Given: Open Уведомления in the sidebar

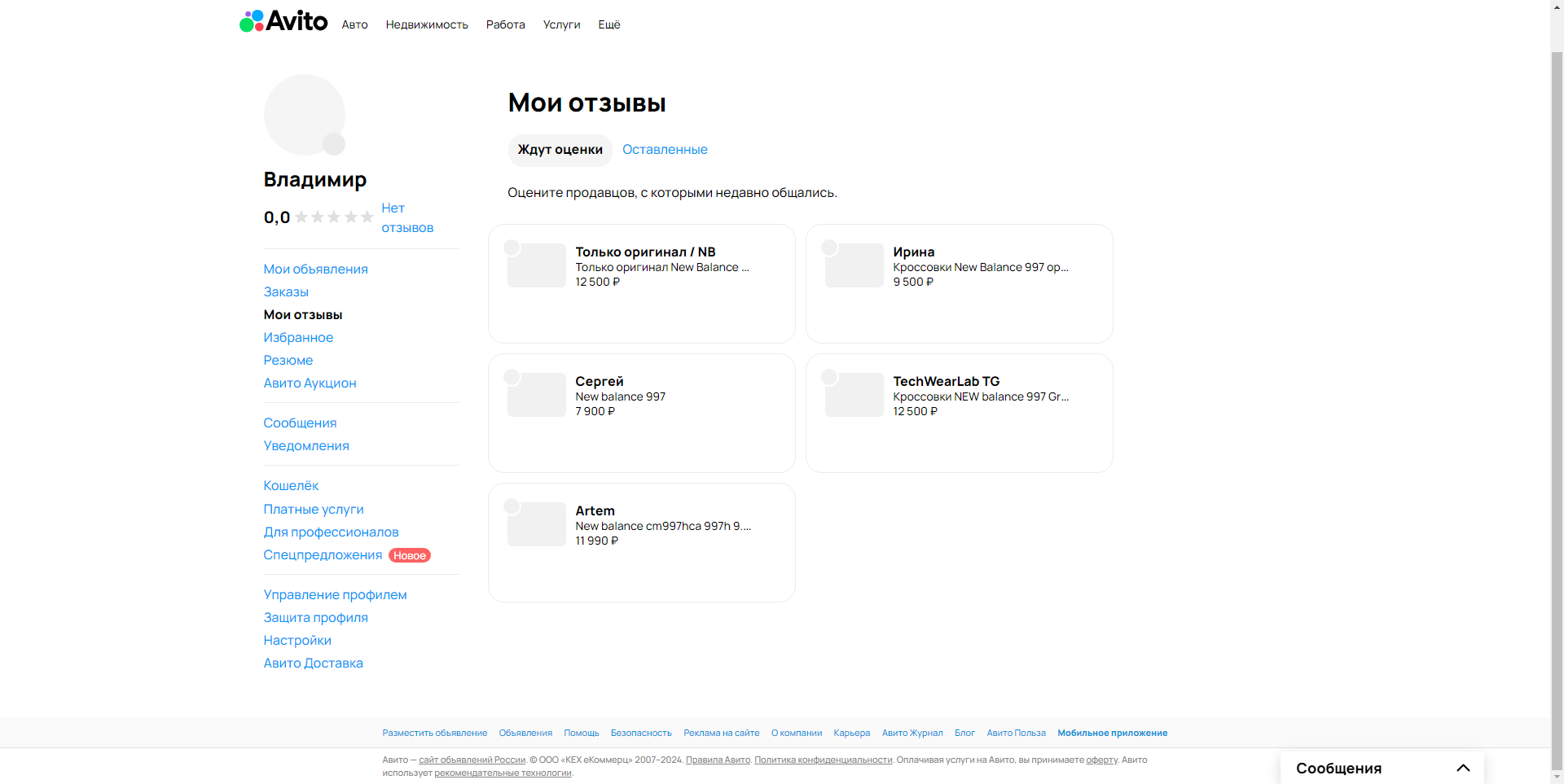Looking at the screenshot, I should click(306, 445).
